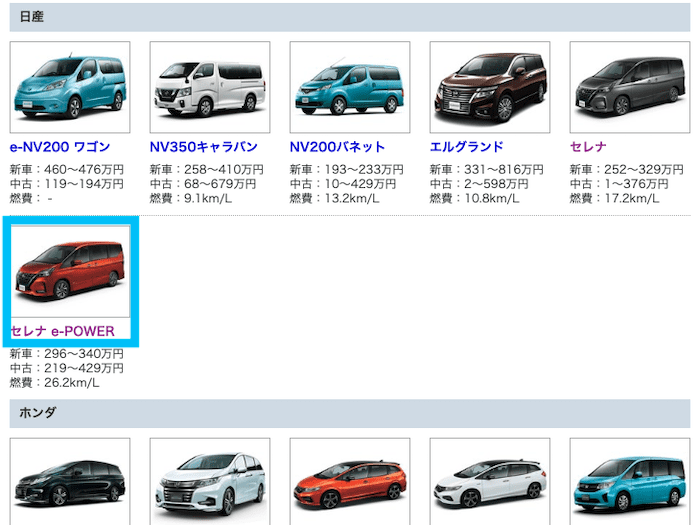Click the text 中古：1〜376万円
The width and height of the screenshot is (700, 525).
coord(619,184)
